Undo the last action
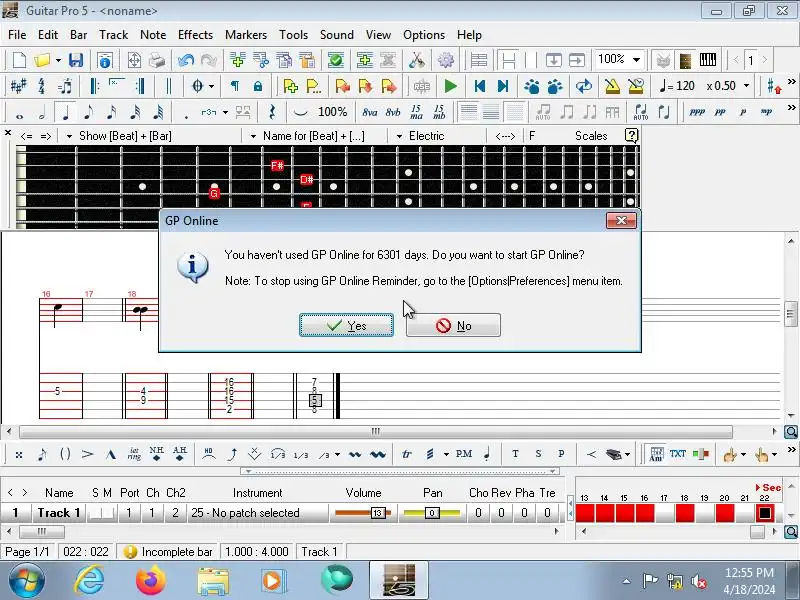The height and width of the screenshot is (600, 800). coord(186,60)
